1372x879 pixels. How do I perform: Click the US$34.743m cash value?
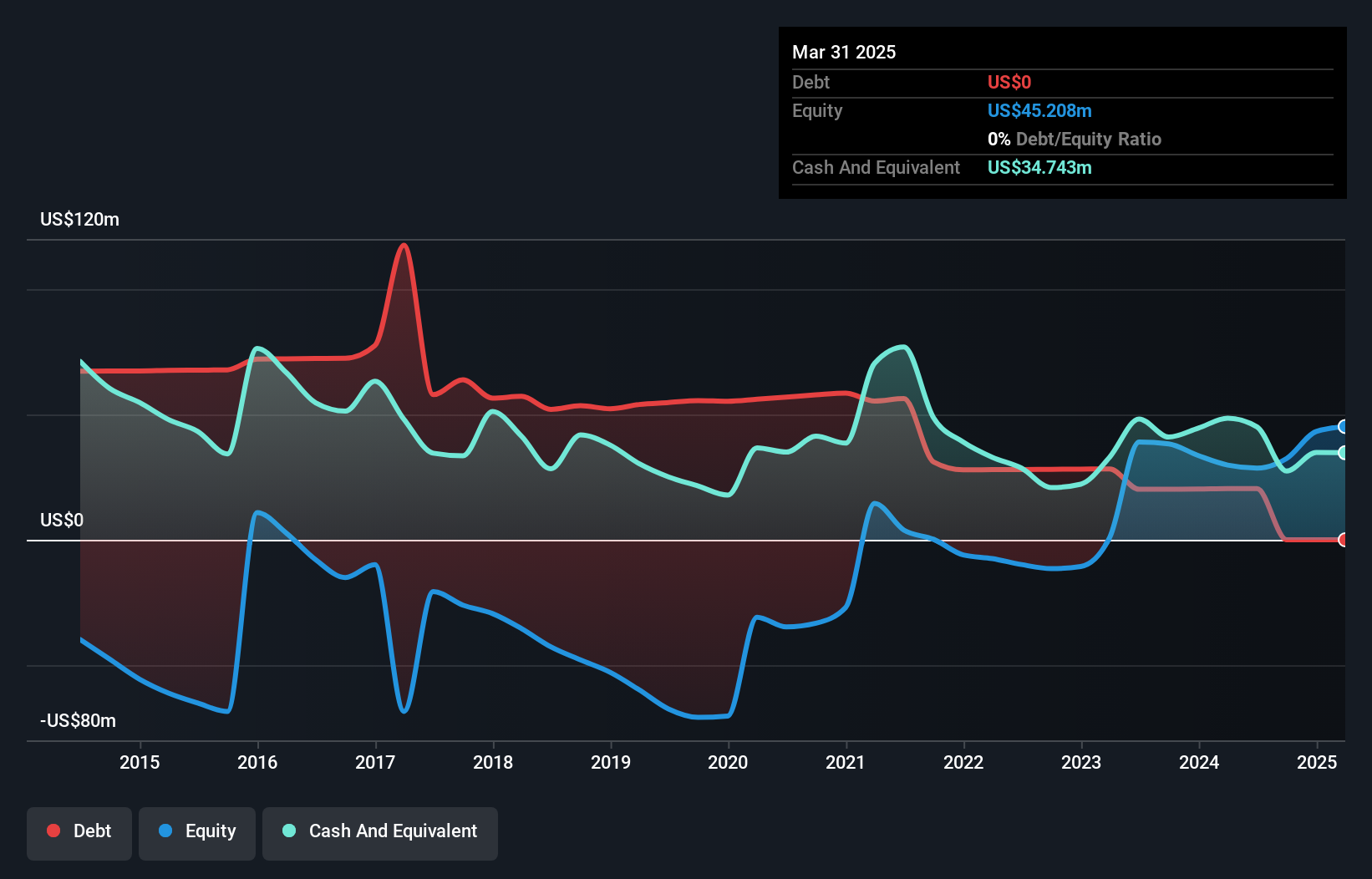(1039, 168)
